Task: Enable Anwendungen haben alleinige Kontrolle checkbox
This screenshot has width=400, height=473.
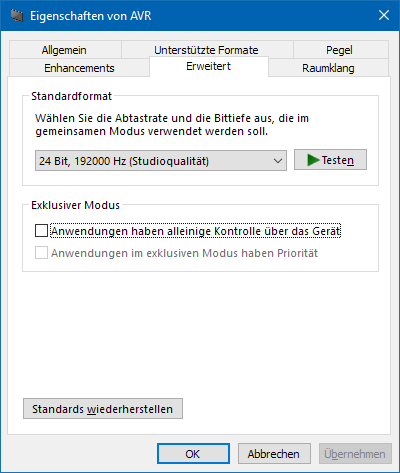Action: point(41,231)
